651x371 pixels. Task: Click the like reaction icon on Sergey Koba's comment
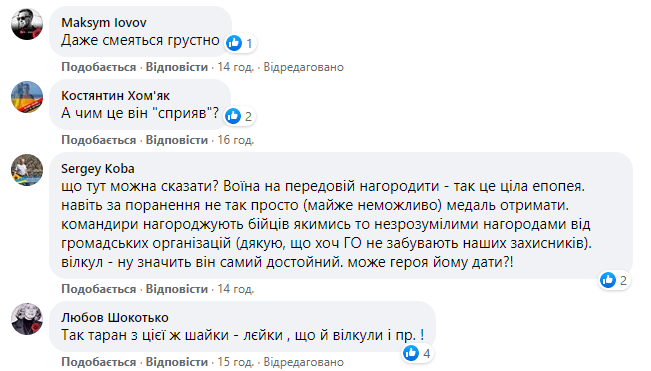(x=608, y=280)
